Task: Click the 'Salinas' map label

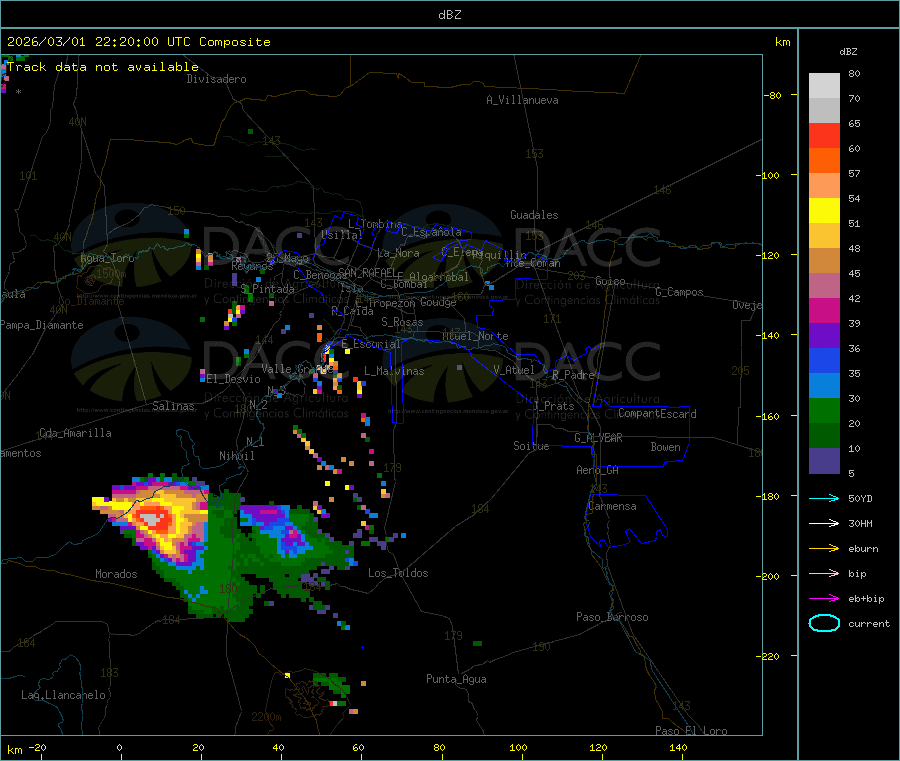Action: click(173, 406)
